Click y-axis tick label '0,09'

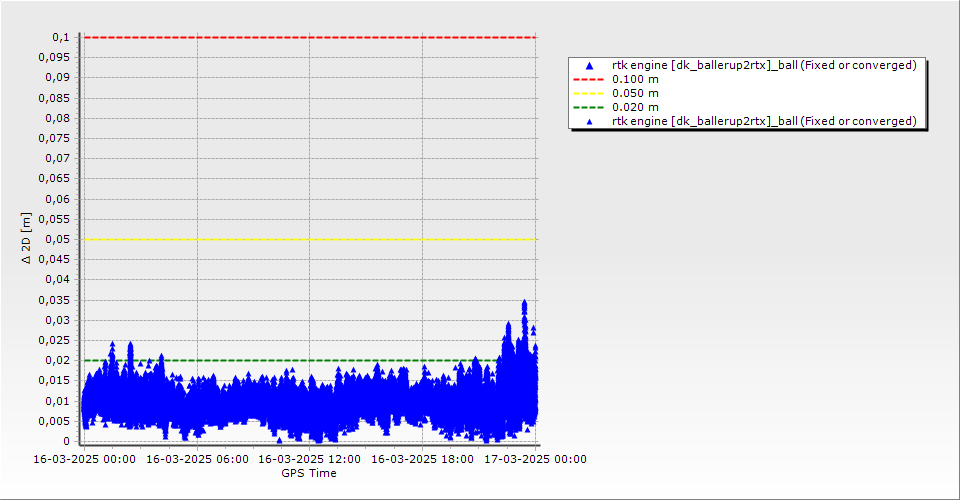pos(58,78)
